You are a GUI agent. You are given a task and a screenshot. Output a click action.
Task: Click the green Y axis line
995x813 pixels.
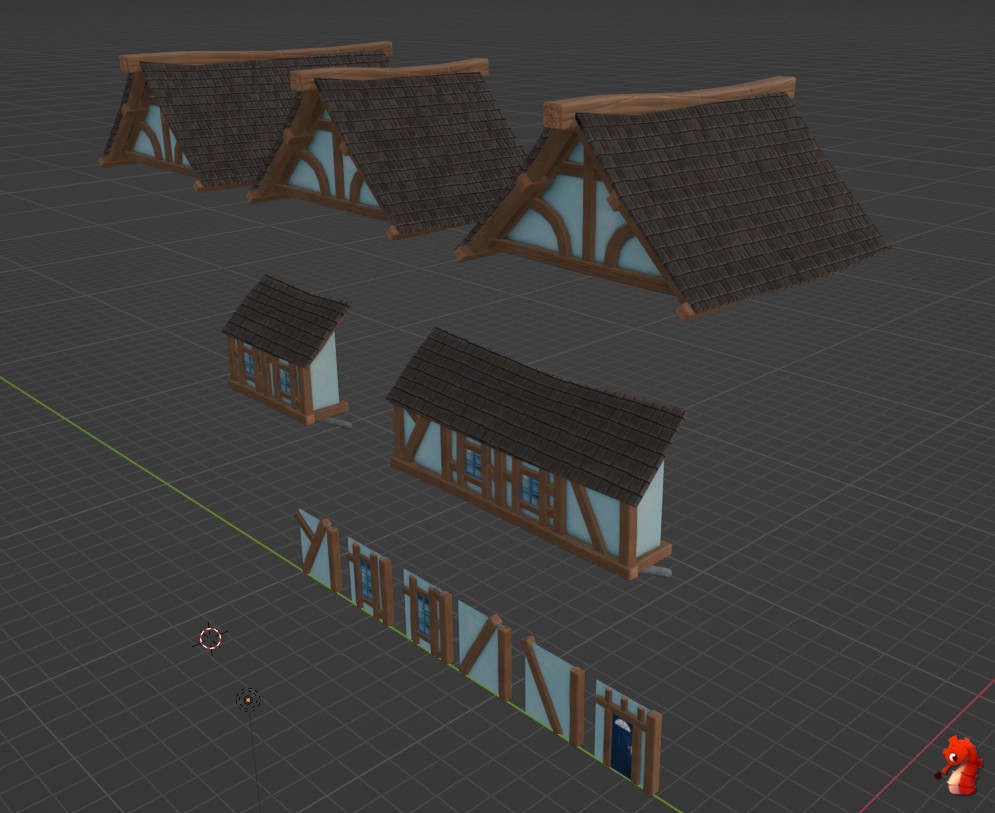pyautogui.click(x=150, y=470)
